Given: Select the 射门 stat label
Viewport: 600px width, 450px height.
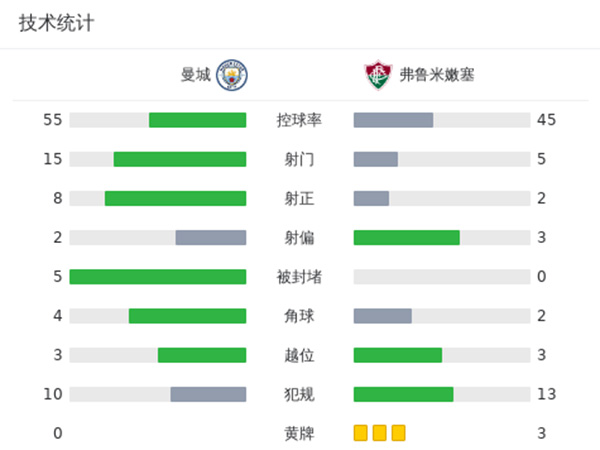Looking at the screenshot, I should pos(299,159).
